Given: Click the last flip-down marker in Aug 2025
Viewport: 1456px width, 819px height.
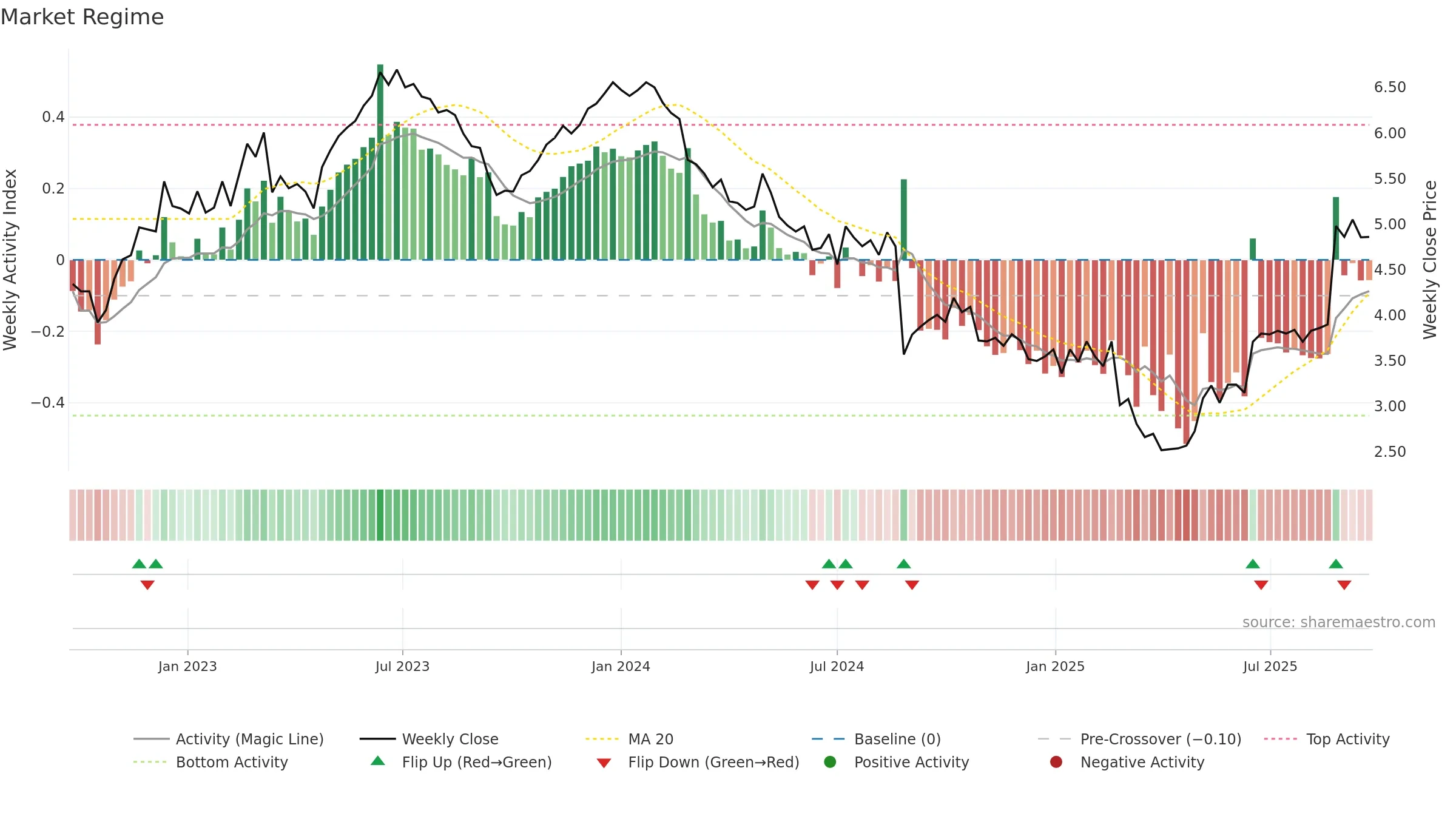Looking at the screenshot, I should click(1344, 585).
